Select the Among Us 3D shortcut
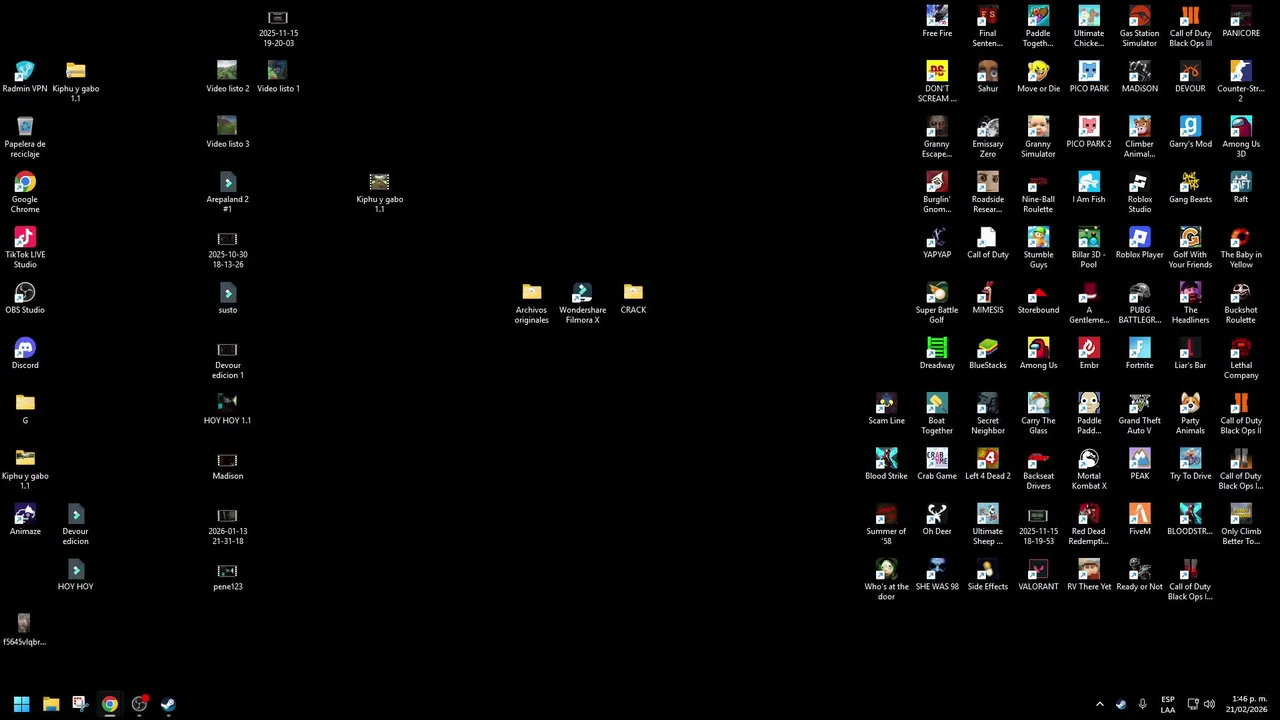Viewport: 1280px width, 720px height. coord(1241,137)
